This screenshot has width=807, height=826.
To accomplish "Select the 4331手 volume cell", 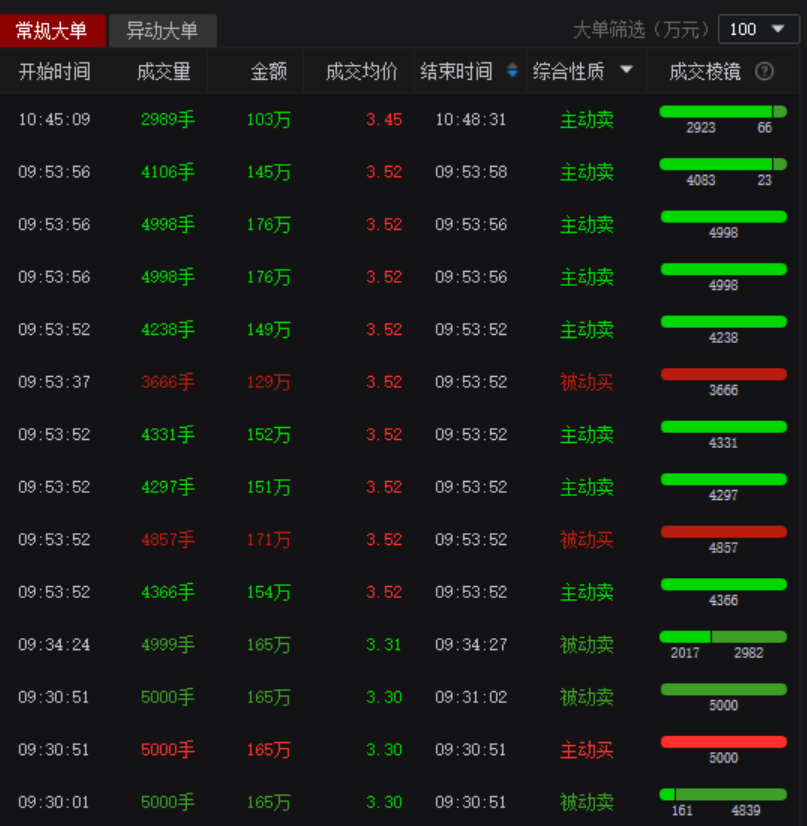I will 168,435.
